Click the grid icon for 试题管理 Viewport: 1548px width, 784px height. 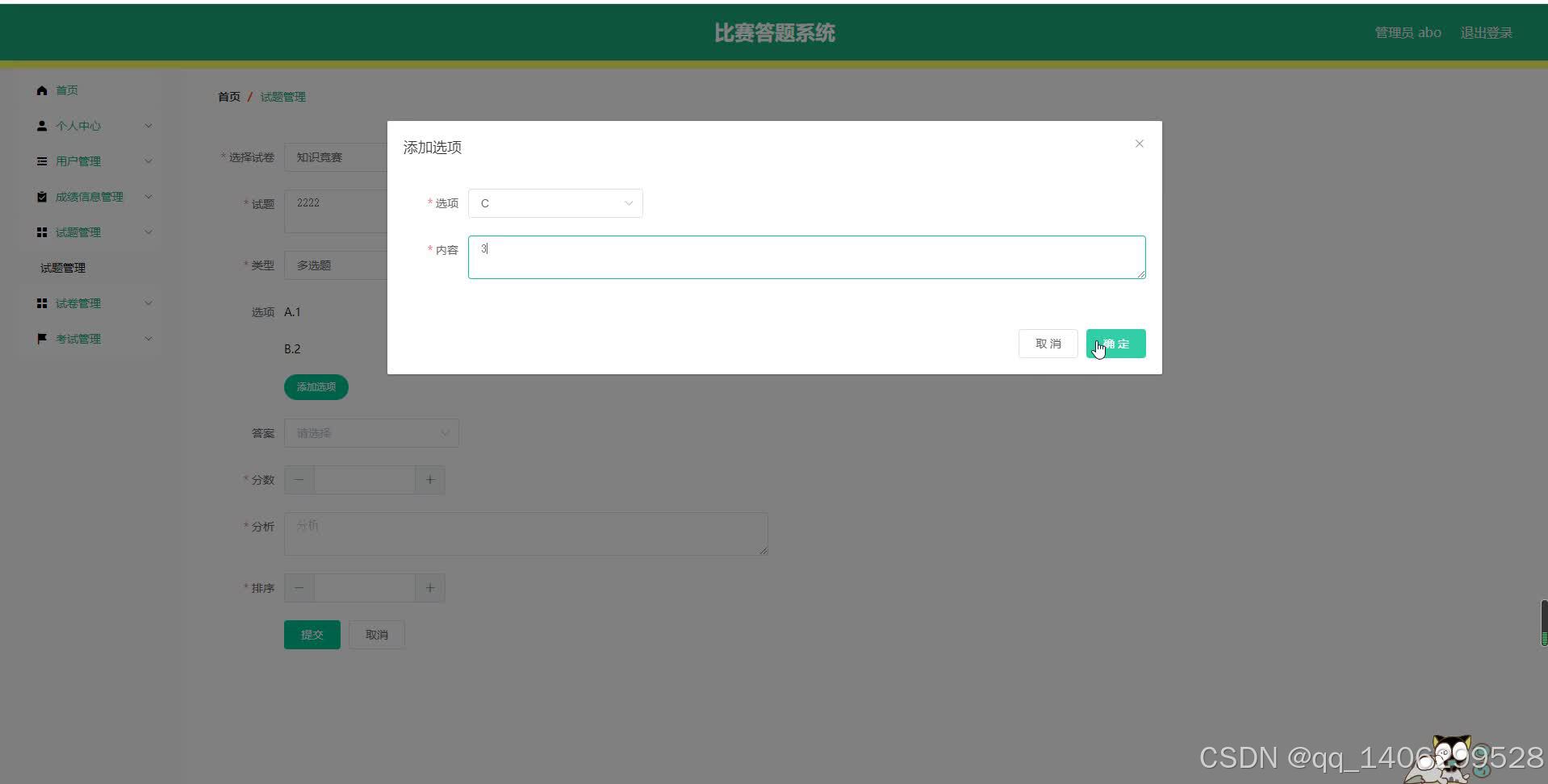click(x=42, y=231)
